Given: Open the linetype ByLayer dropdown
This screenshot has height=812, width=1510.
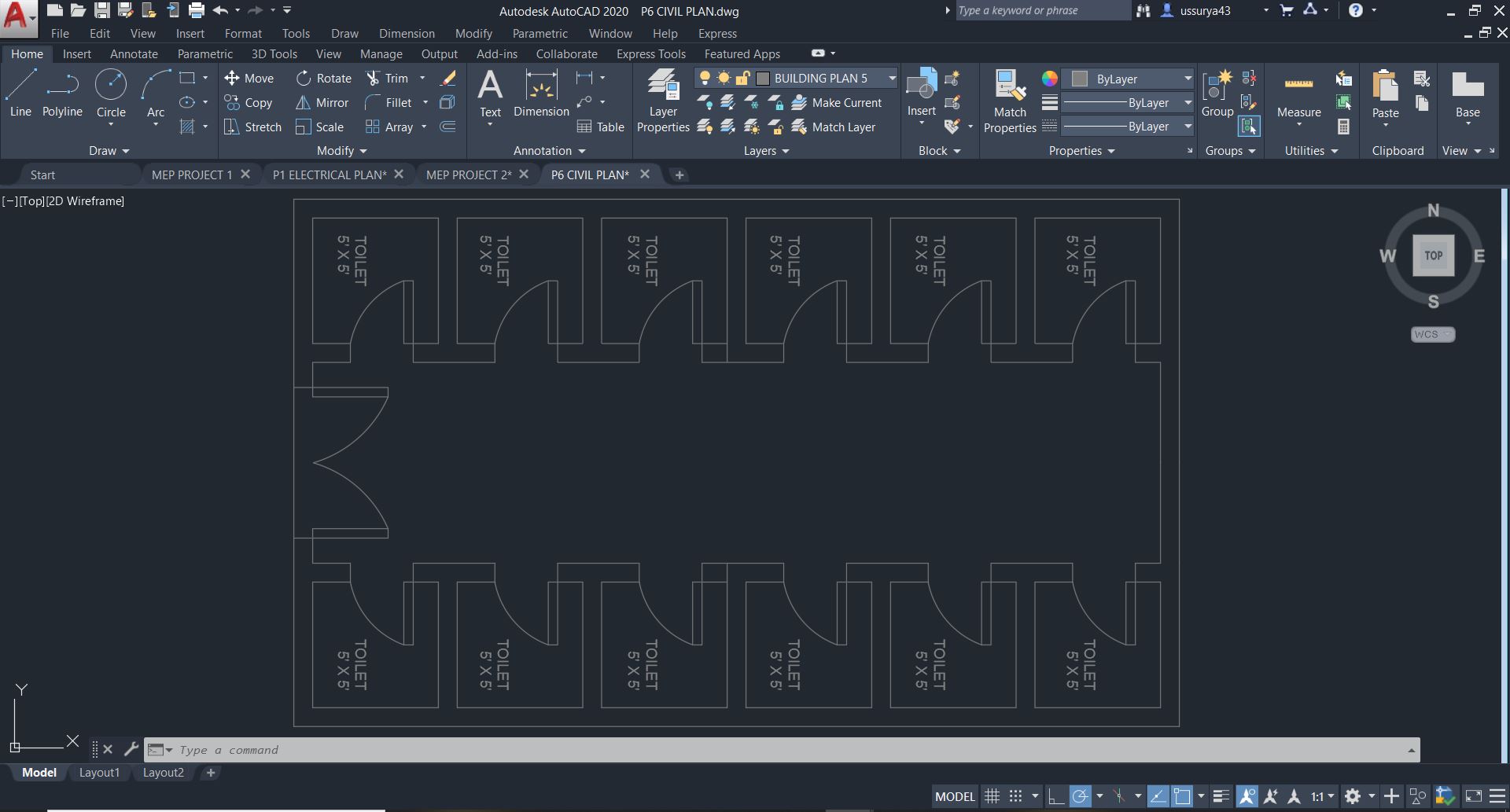Looking at the screenshot, I should [x=1188, y=126].
